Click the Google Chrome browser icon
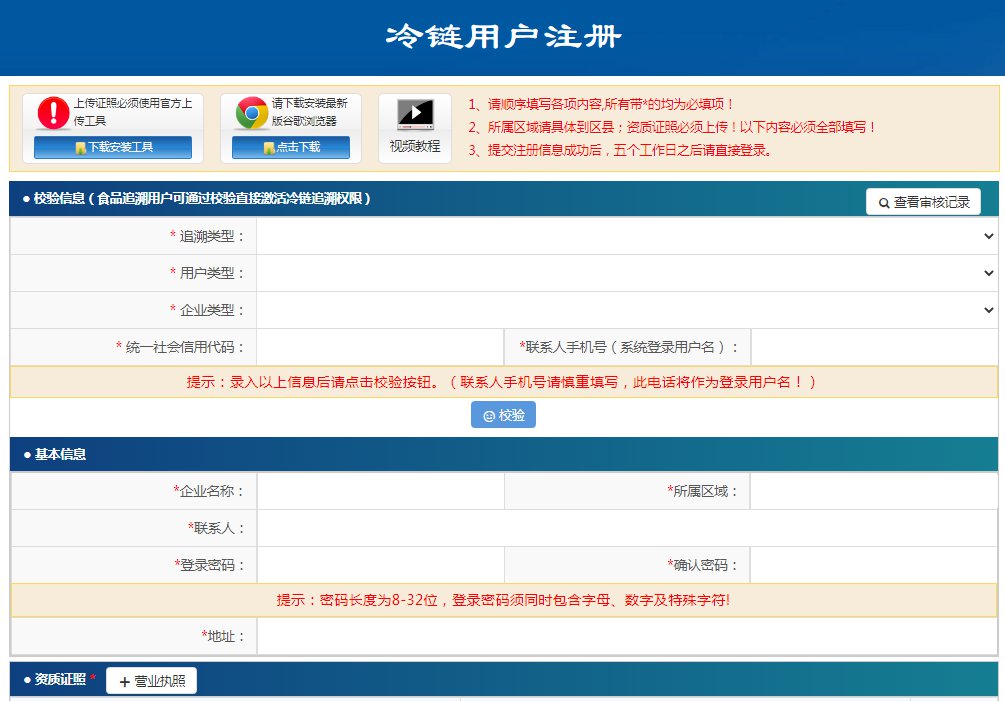 click(x=251, y=113)
